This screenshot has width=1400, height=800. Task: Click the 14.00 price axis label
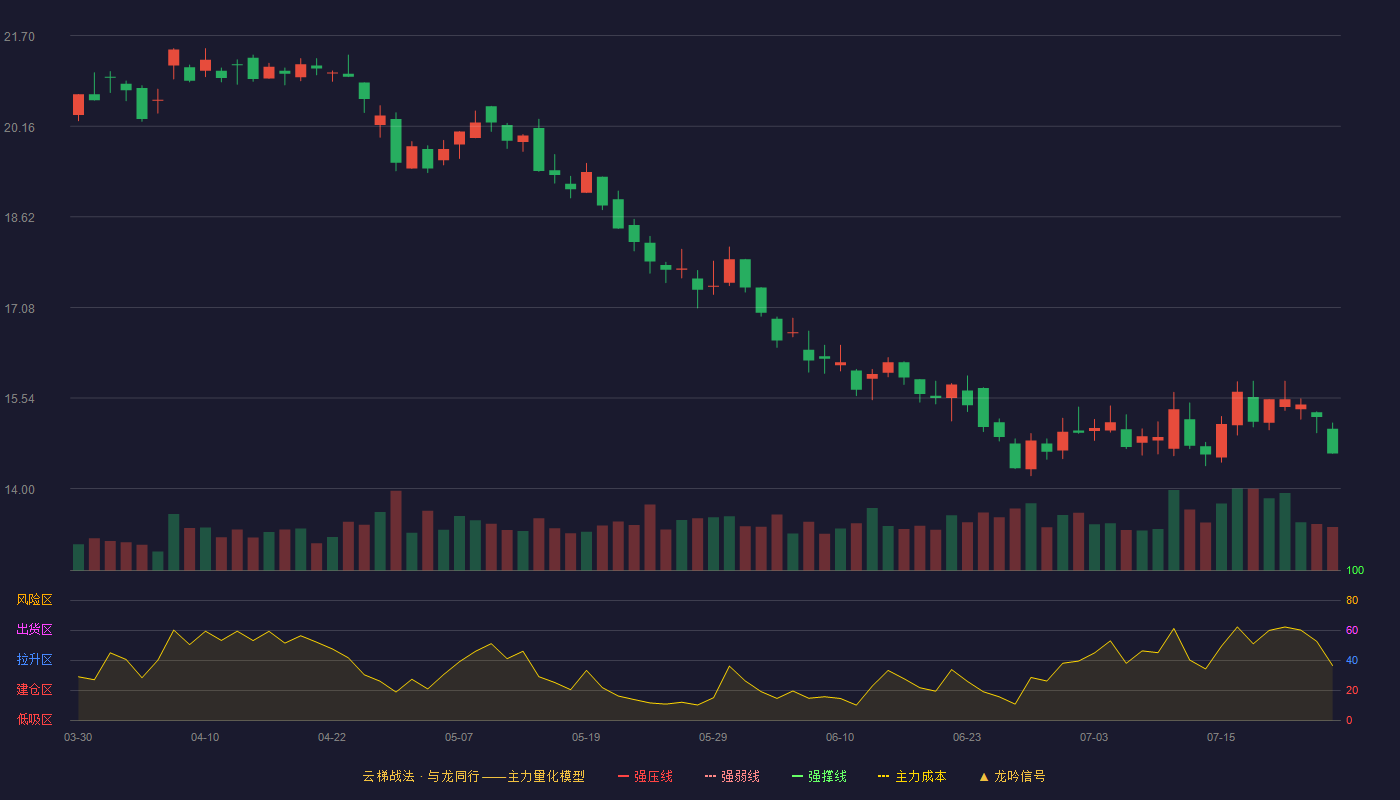point(19,490)
